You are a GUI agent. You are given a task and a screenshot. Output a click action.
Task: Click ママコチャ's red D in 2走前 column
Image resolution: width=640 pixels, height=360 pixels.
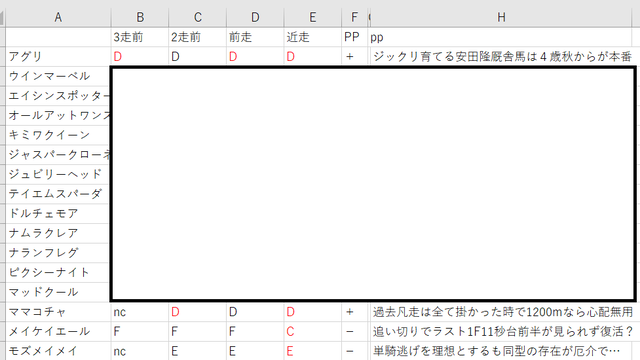tap(176, 312)
